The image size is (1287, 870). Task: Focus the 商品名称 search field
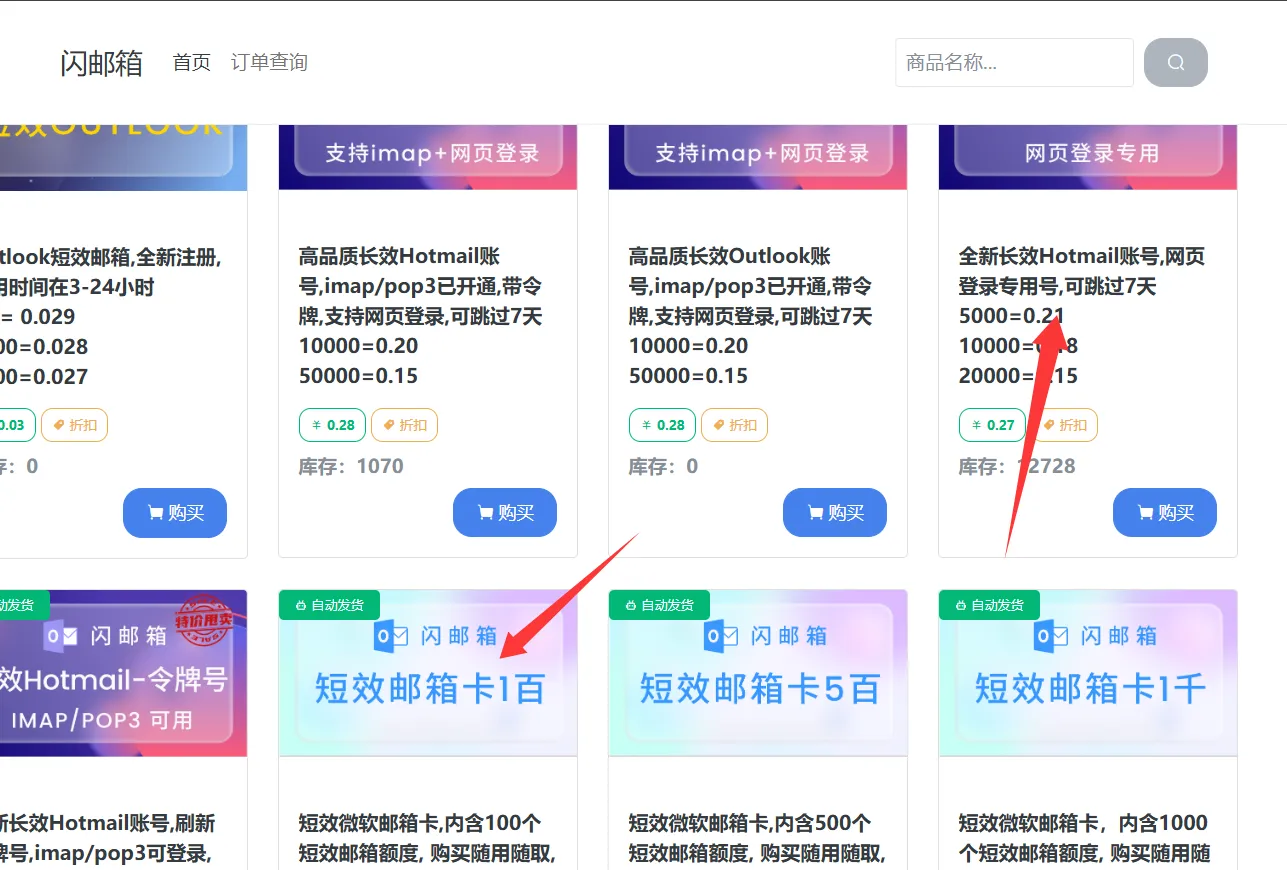pyautogui.click(x=1014, y=63)
